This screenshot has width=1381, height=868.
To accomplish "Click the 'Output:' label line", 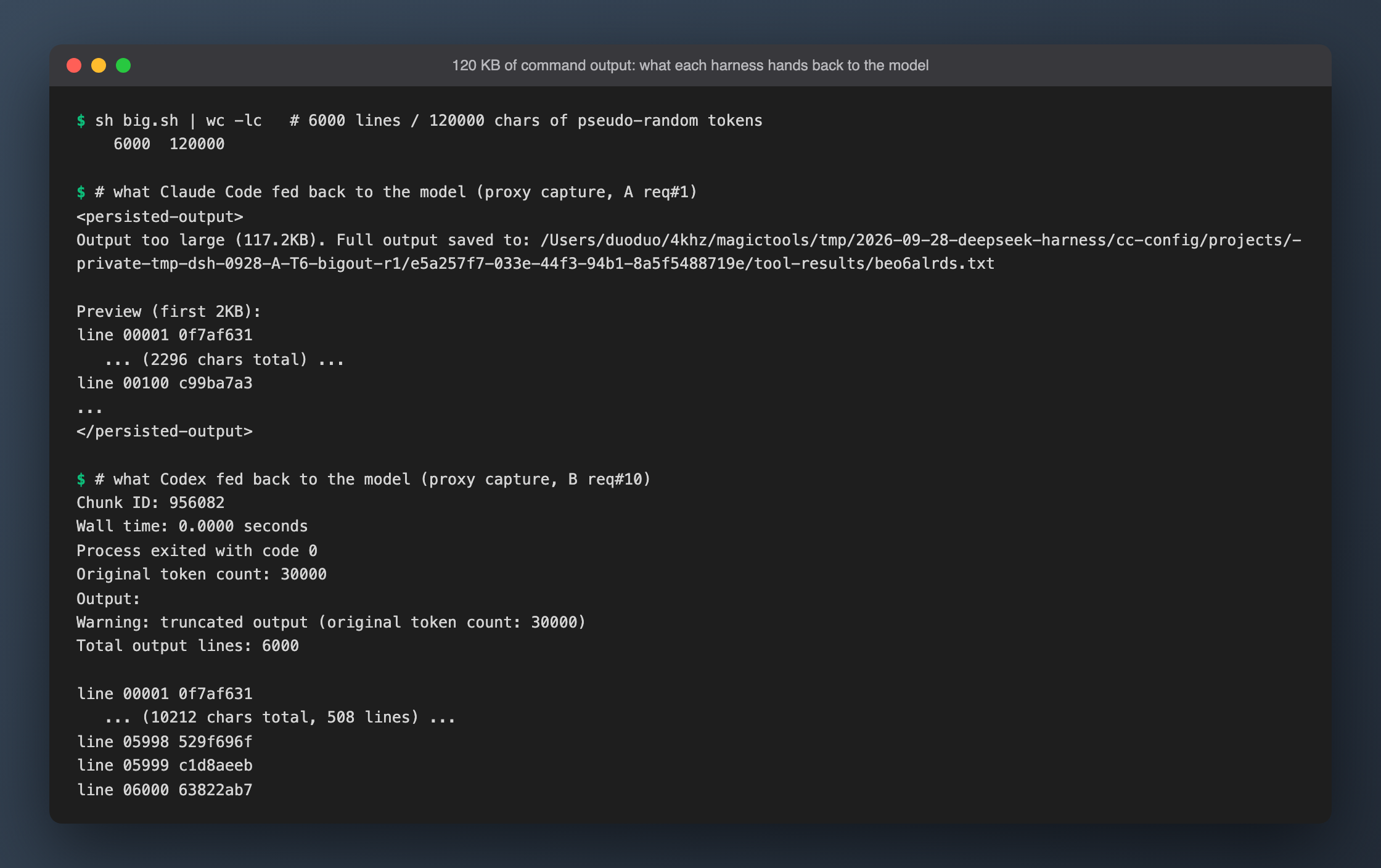I will (109, 599).
